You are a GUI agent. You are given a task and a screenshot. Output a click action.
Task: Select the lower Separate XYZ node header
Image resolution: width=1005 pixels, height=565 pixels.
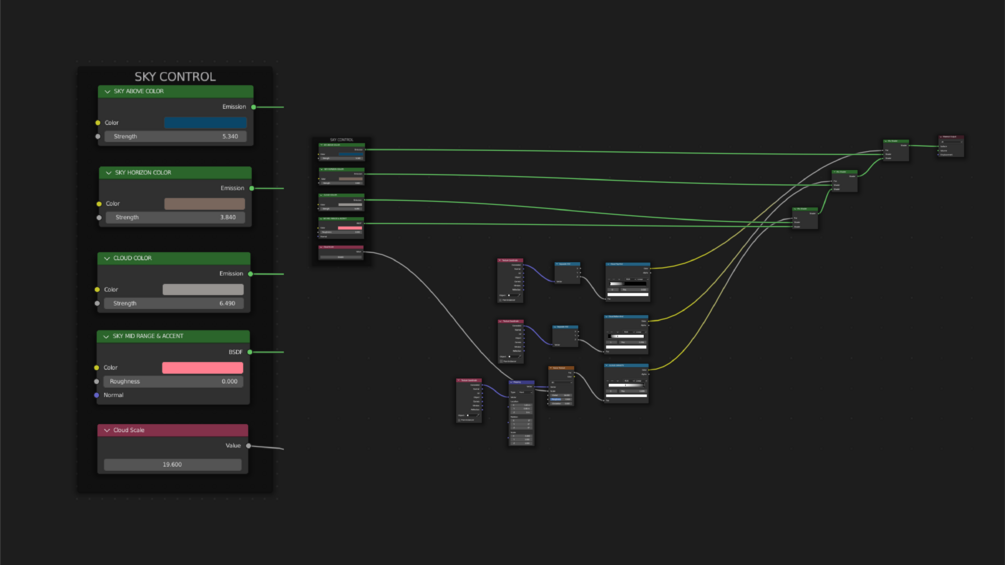(565, 327)
